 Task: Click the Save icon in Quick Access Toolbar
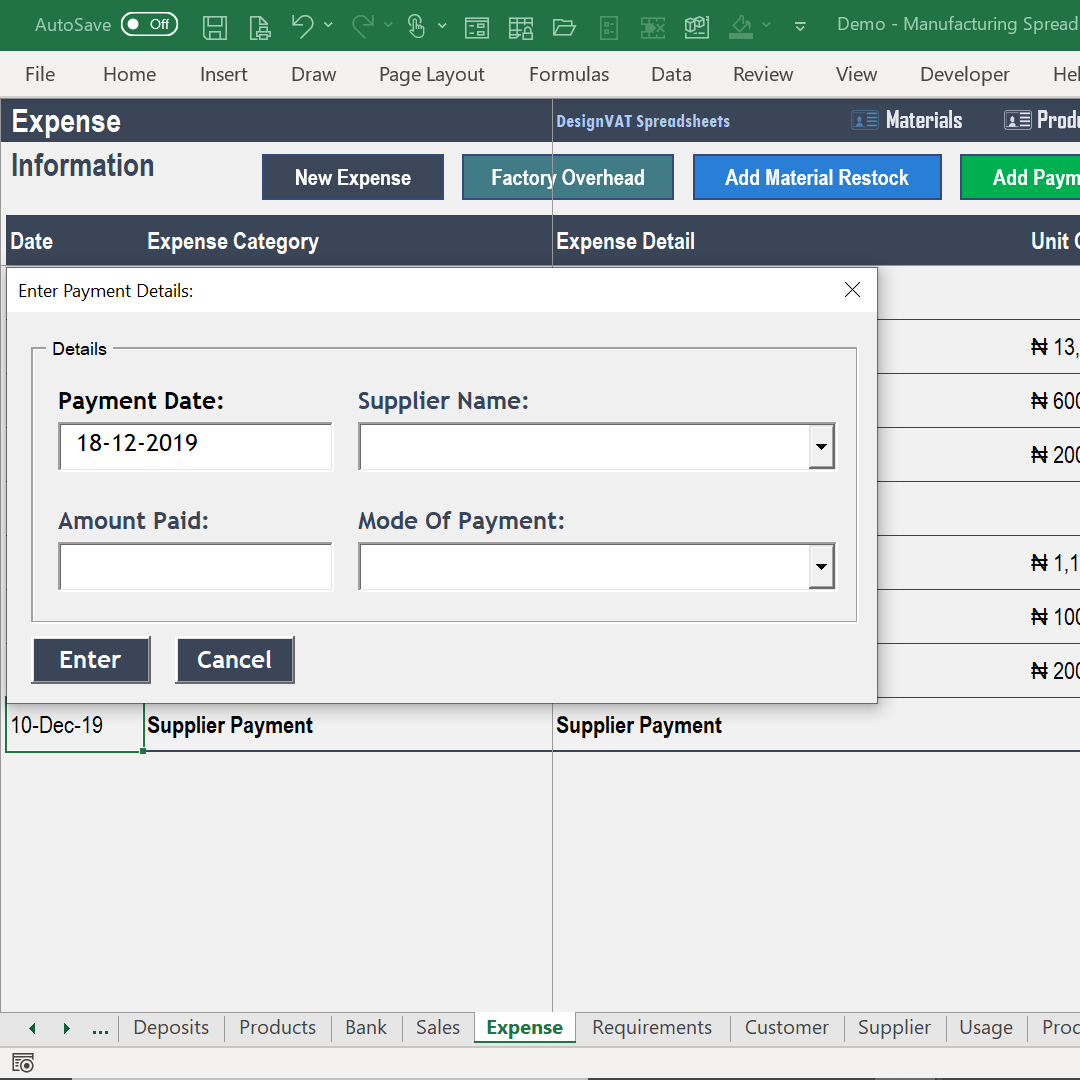(x=214, y=27)
